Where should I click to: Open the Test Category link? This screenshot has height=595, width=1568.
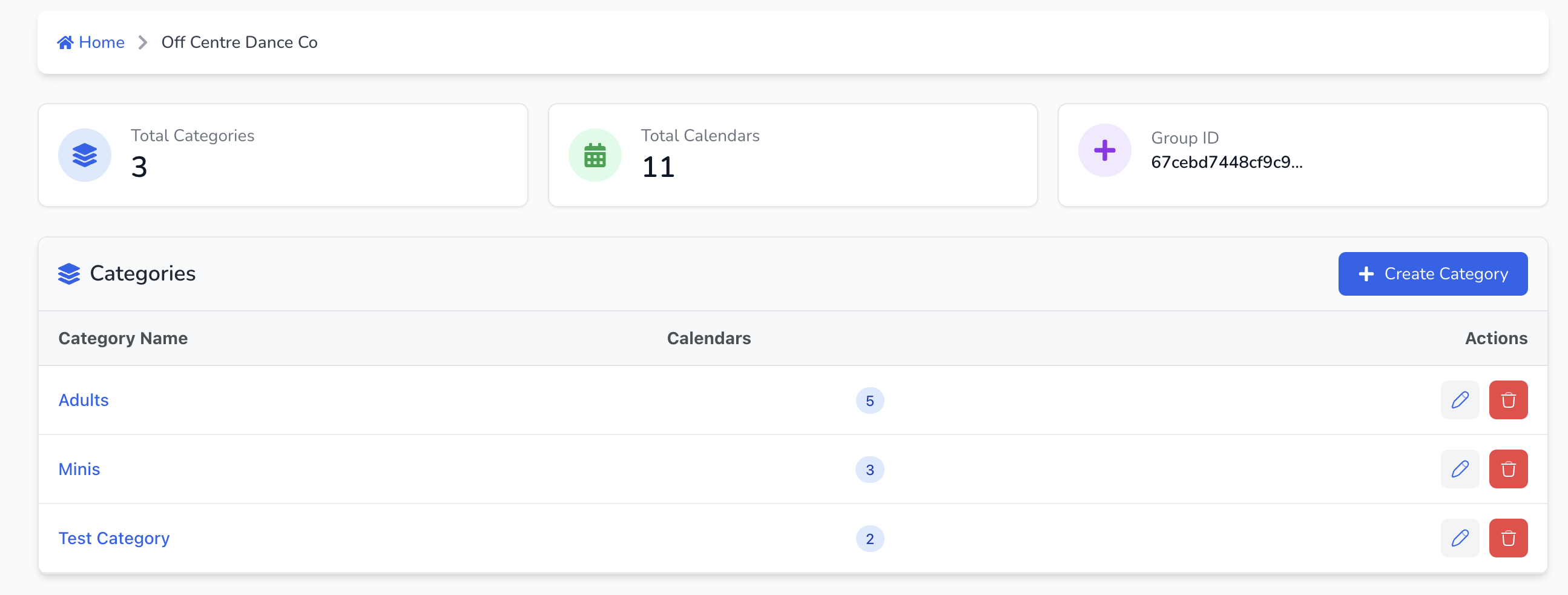click(114, 539)
